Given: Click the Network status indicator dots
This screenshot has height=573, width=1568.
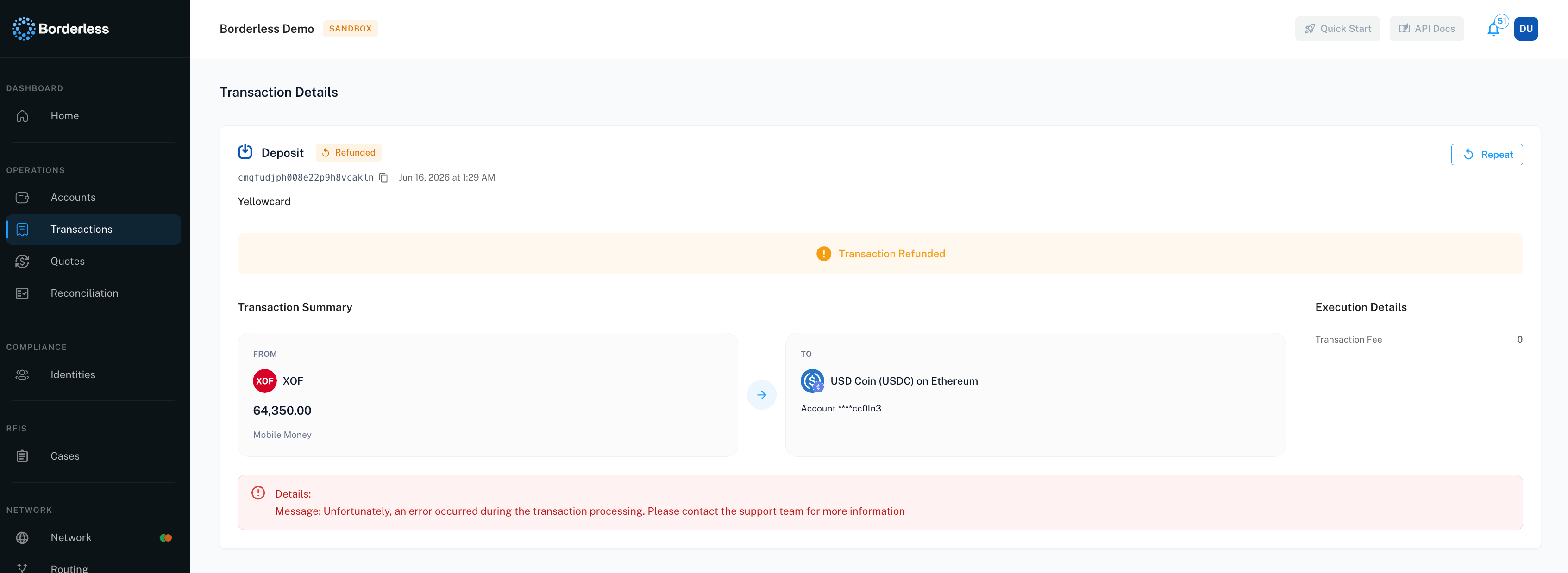Looking at the screenshot, I should (166, 538).
